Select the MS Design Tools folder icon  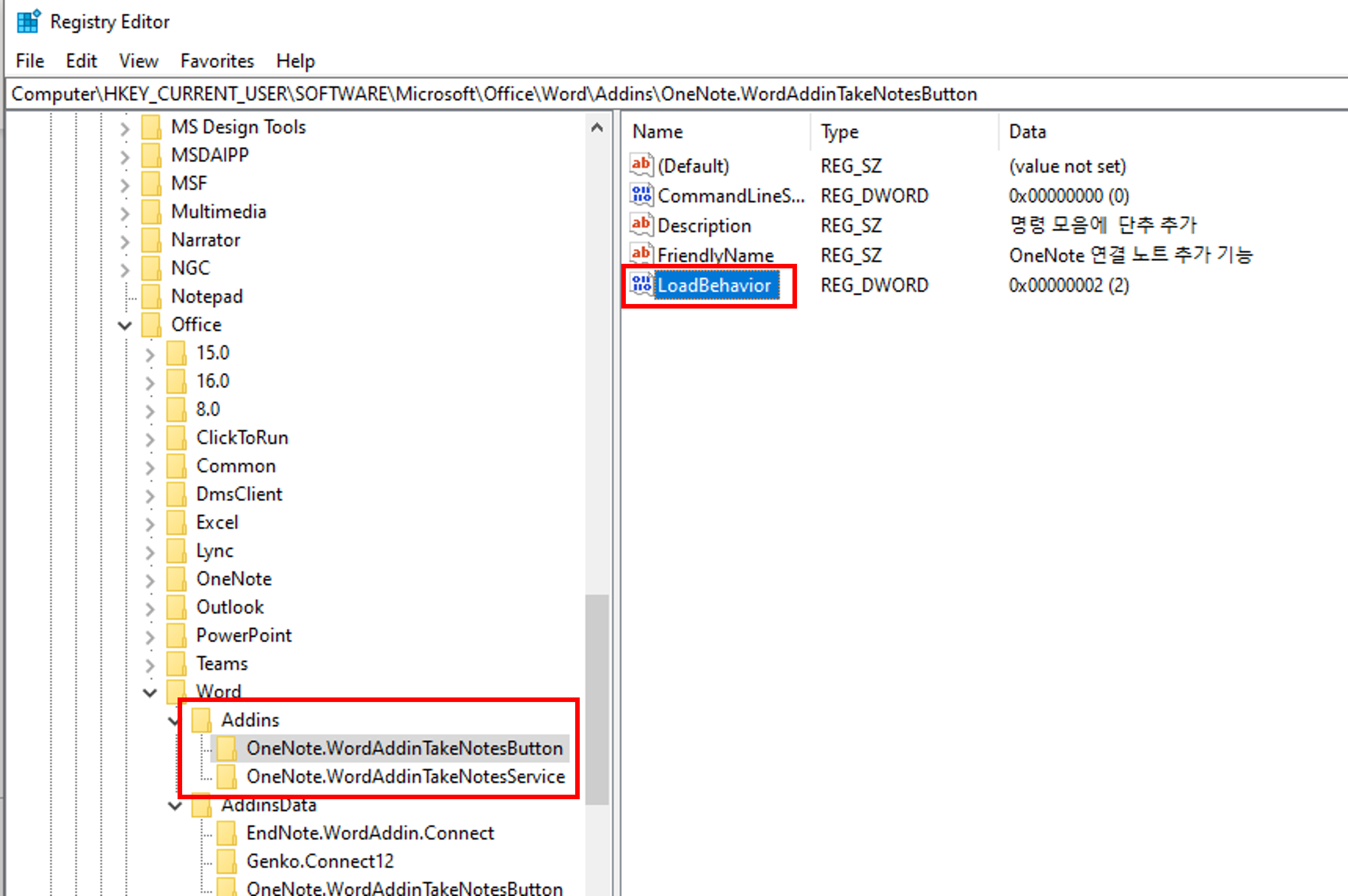151,127
